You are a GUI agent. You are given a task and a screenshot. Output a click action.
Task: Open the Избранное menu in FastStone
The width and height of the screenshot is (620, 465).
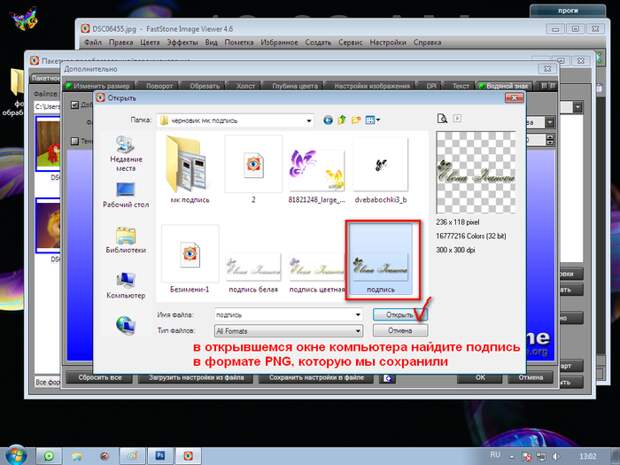pos(279,42)
